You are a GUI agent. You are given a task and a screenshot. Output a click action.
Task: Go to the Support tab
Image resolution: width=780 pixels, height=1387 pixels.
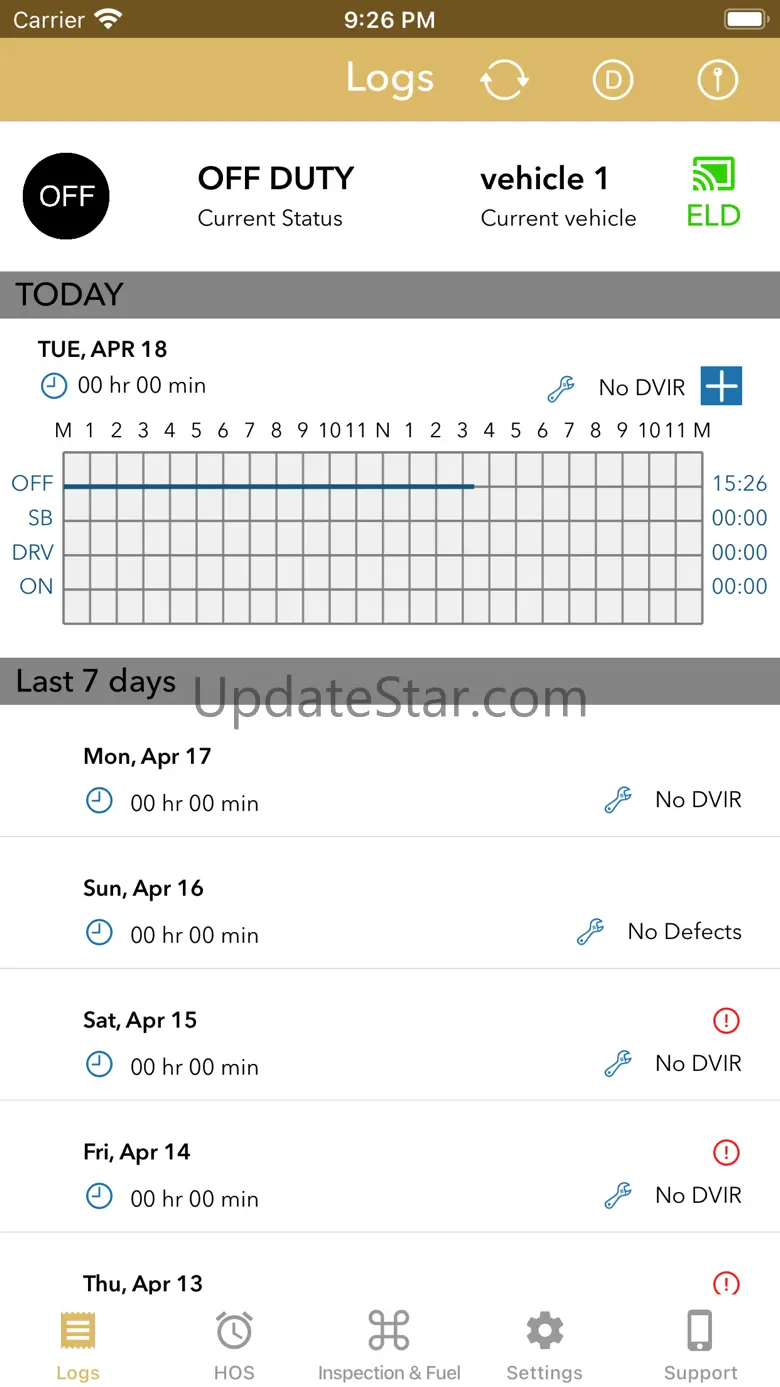click(700, 1345)
